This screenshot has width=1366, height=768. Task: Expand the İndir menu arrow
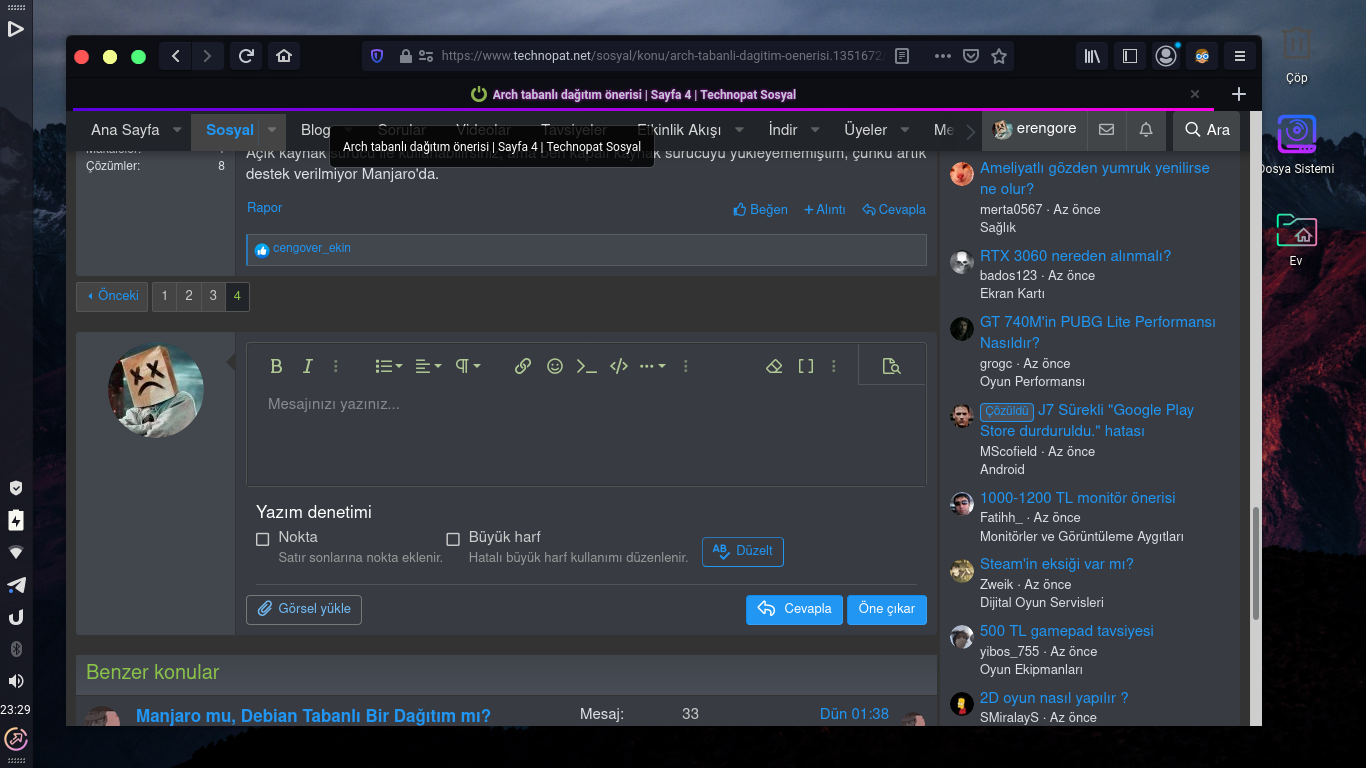click(815, 130)
